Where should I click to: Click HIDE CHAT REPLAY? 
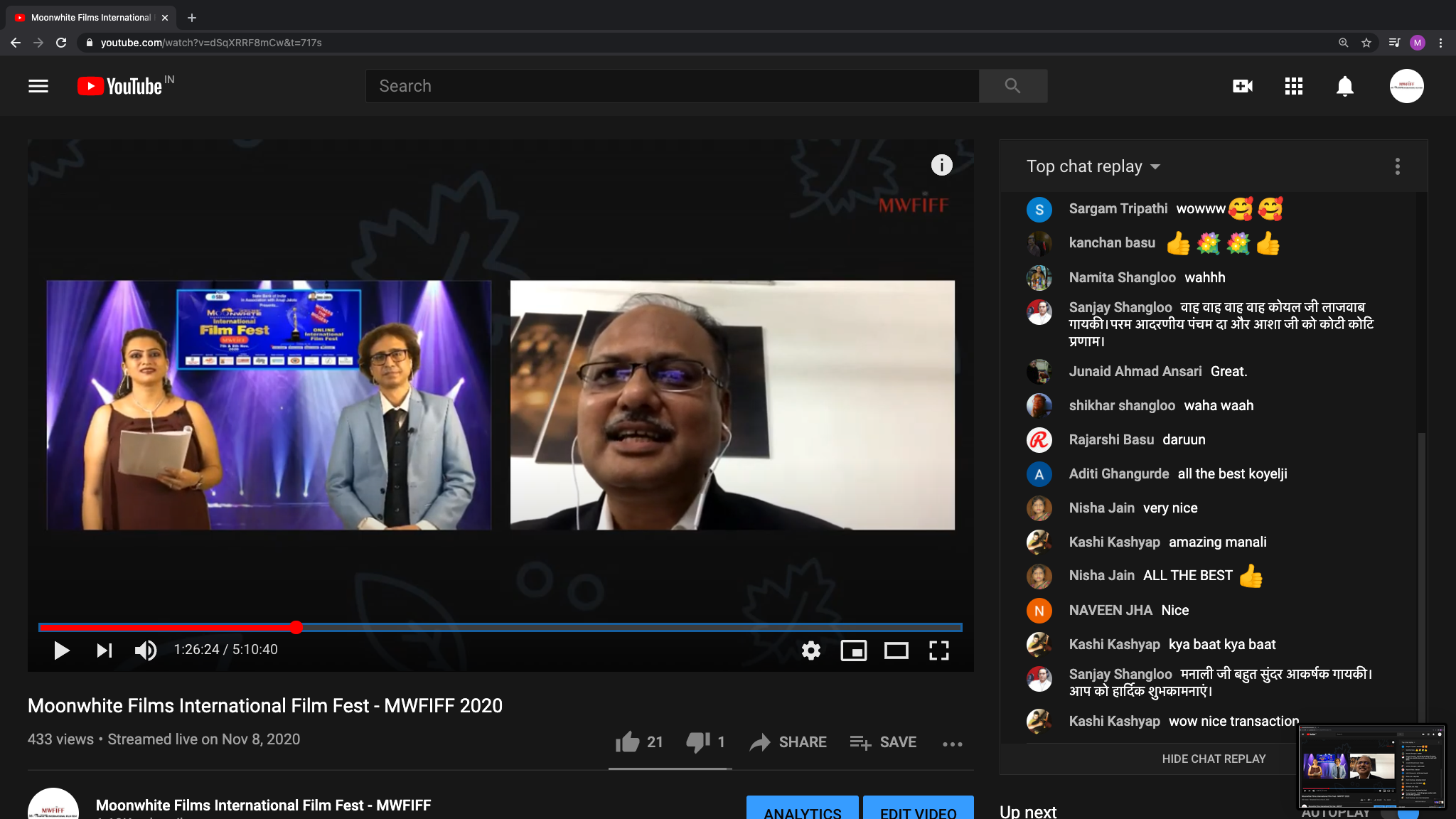1213,759
